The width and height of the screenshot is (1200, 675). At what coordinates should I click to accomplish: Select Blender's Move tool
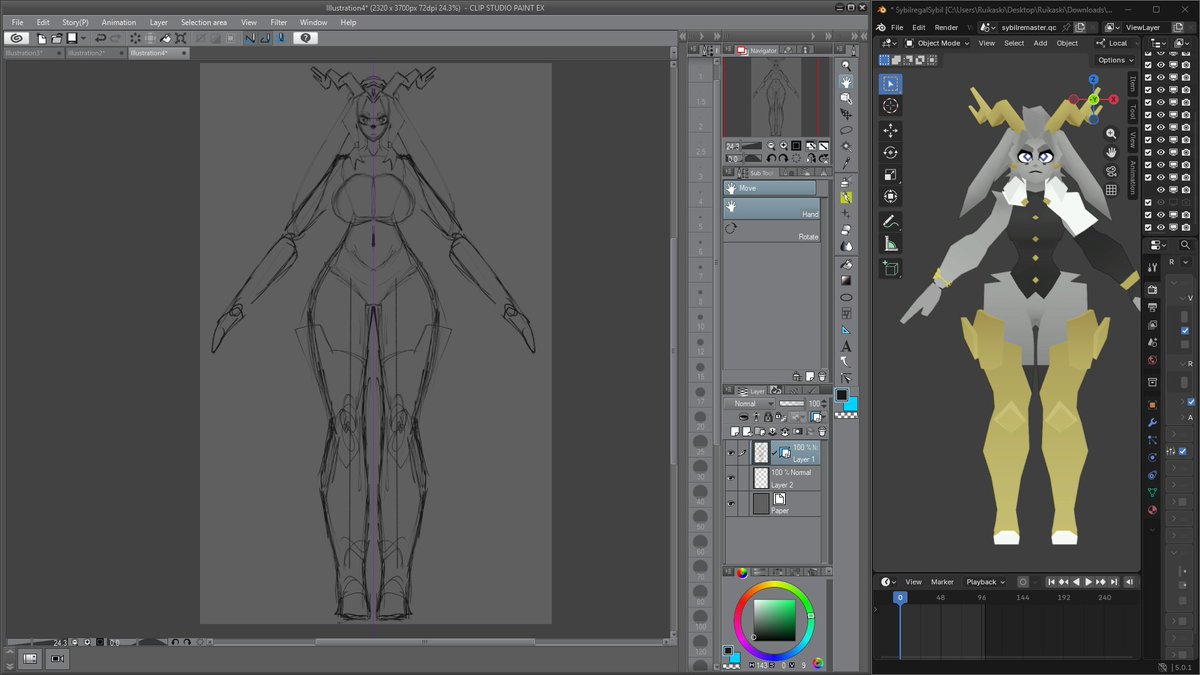[890, 131]
